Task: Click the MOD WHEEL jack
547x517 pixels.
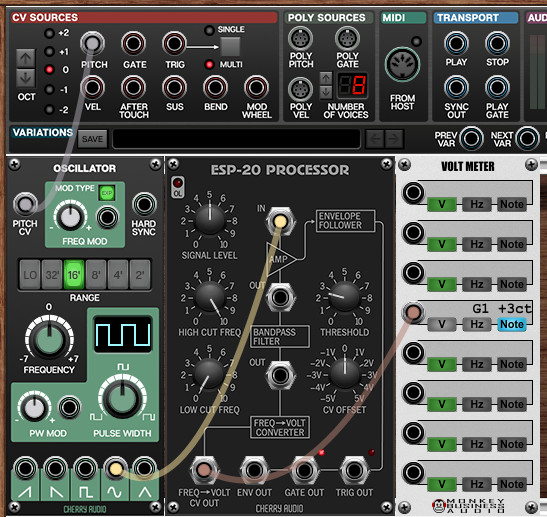Action: (x=256, y=88)
